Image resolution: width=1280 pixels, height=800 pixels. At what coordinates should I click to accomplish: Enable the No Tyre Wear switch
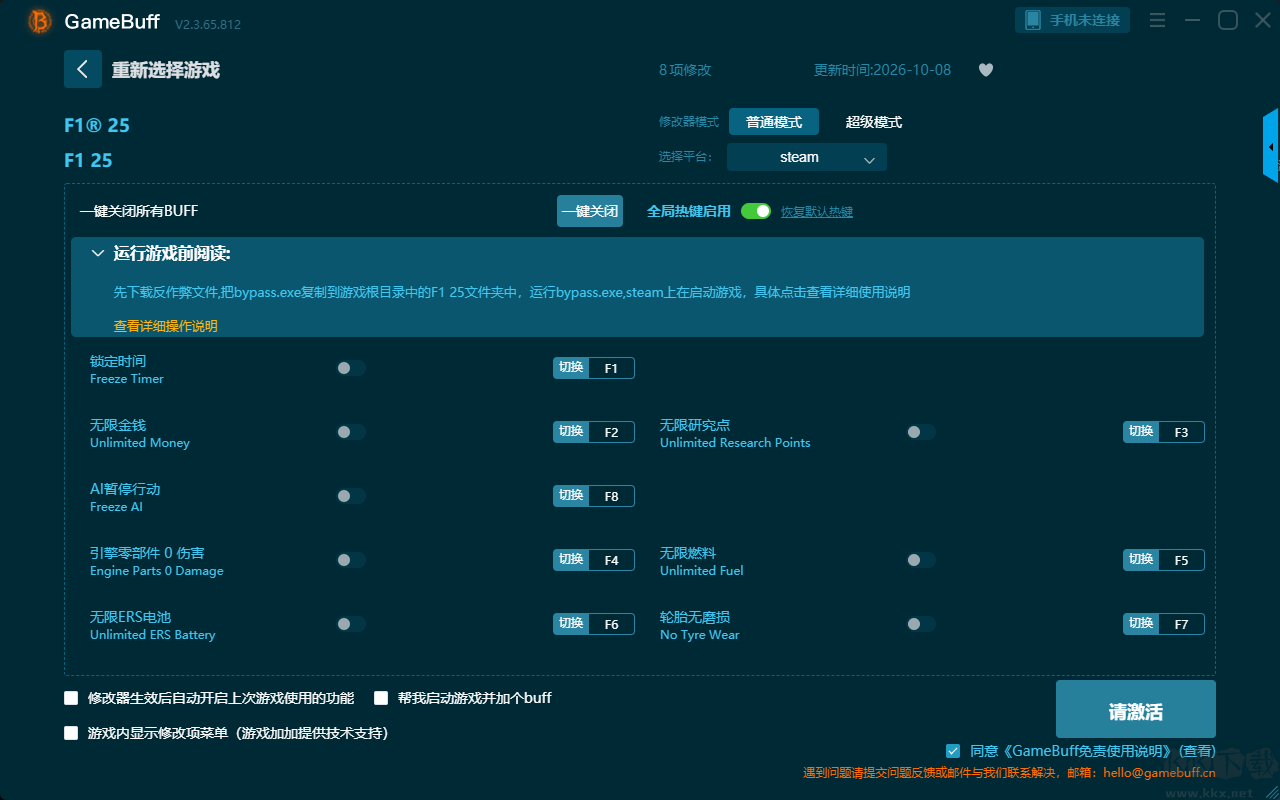tap(921, 624)
